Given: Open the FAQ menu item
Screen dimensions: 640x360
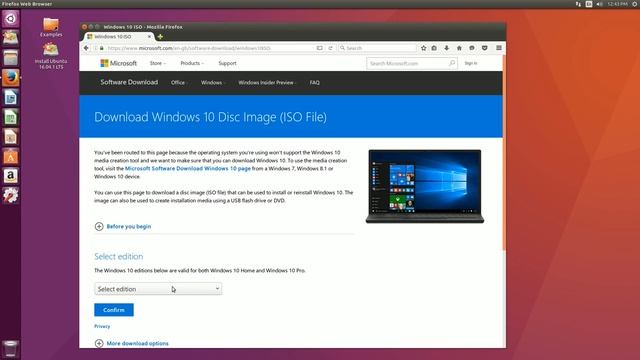Looking at the screenshot, I should point(314,82).
